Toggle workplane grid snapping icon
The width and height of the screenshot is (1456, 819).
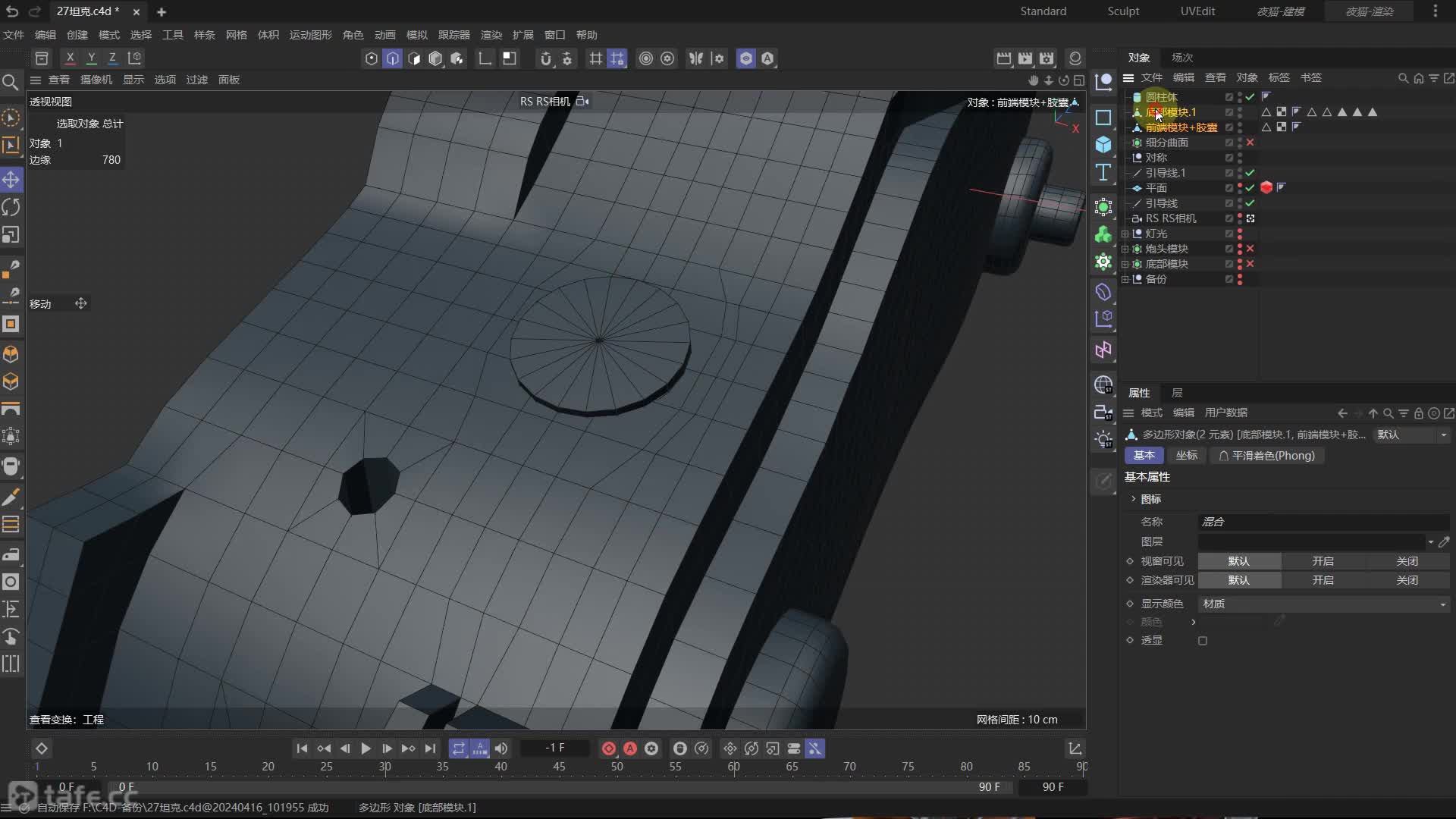click(x=617, y=58)
